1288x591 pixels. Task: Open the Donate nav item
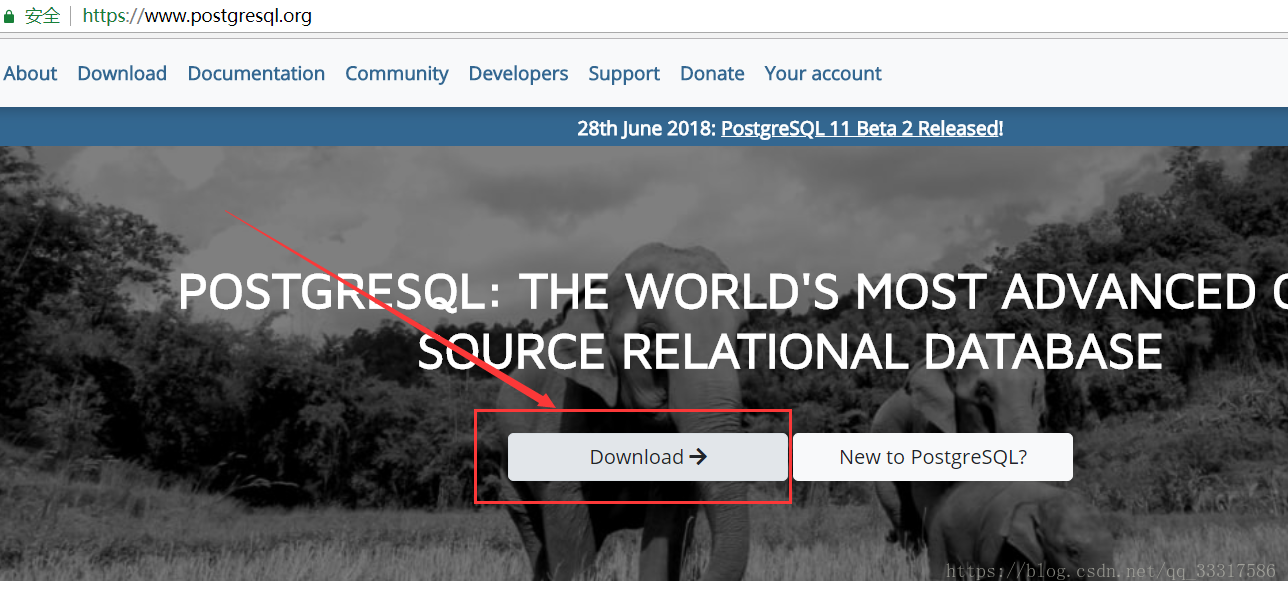(712, 73)
